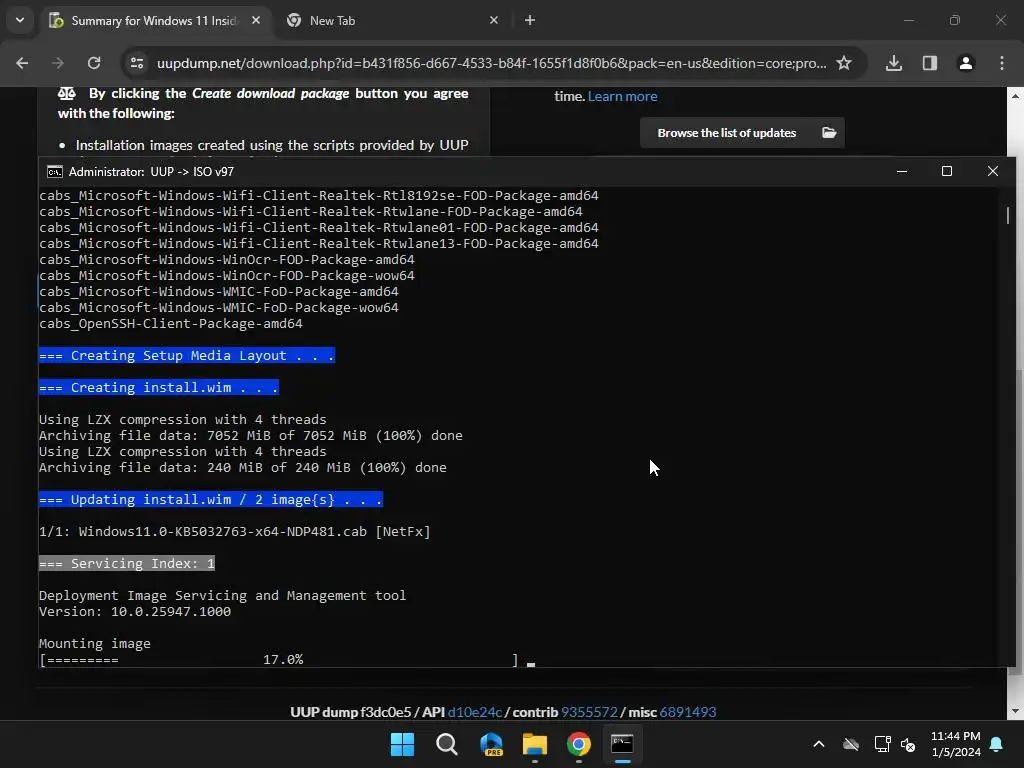This screenshot has width=1024, height=768.
Task: Open the Learn more link
Action: 622,96
